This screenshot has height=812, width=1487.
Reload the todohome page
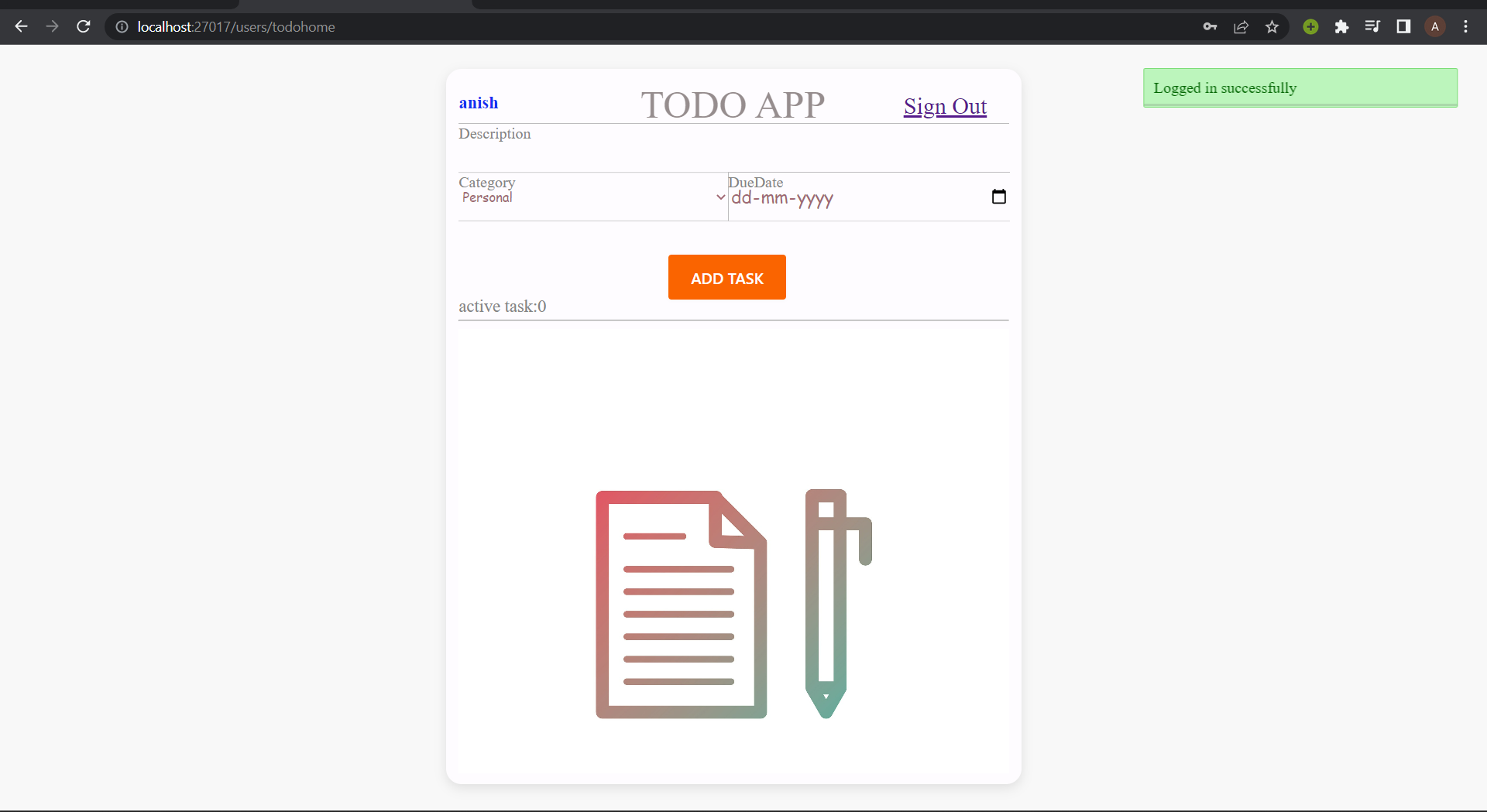[84, 26]
